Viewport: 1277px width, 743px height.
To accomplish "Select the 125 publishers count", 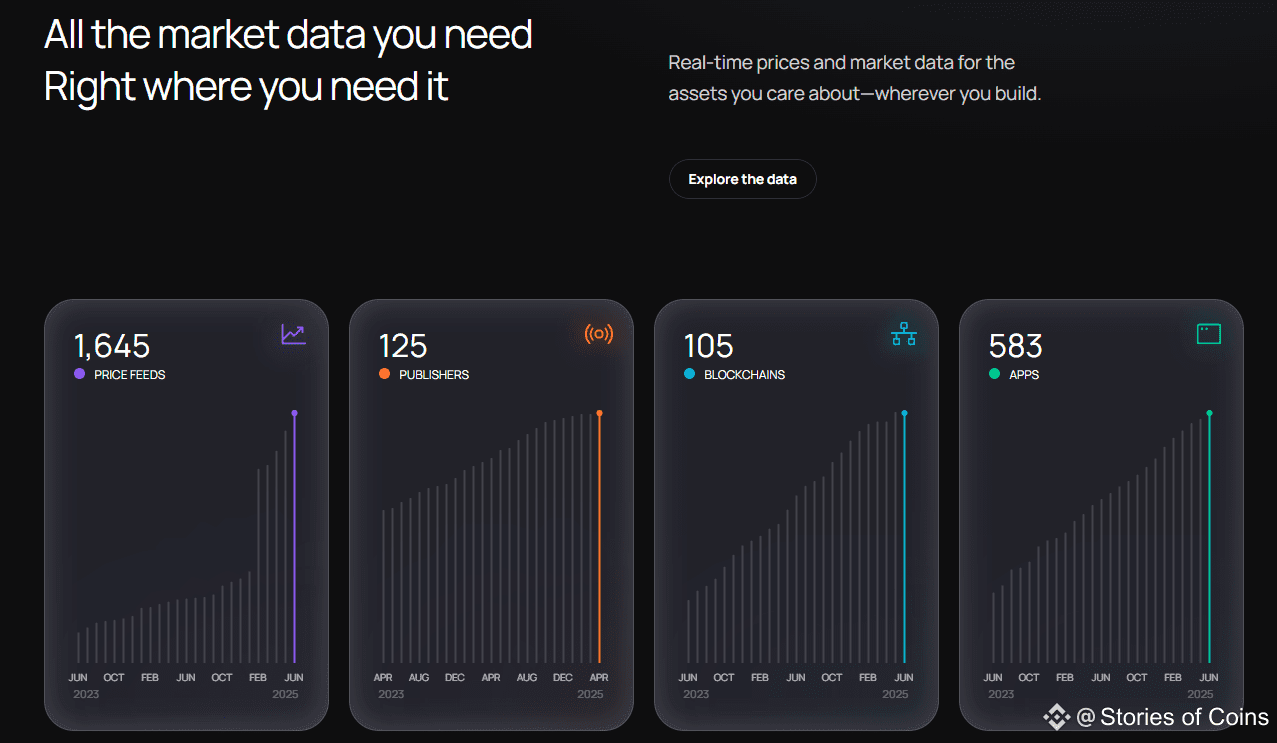I will tap(403, 346).
